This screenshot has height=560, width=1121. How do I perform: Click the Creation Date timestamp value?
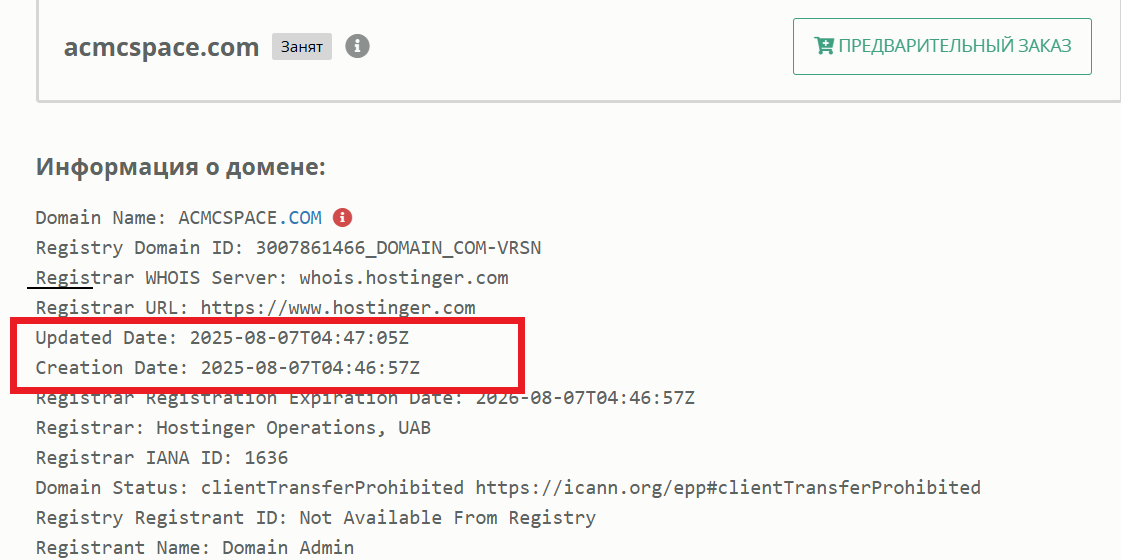tap(310, 367)
